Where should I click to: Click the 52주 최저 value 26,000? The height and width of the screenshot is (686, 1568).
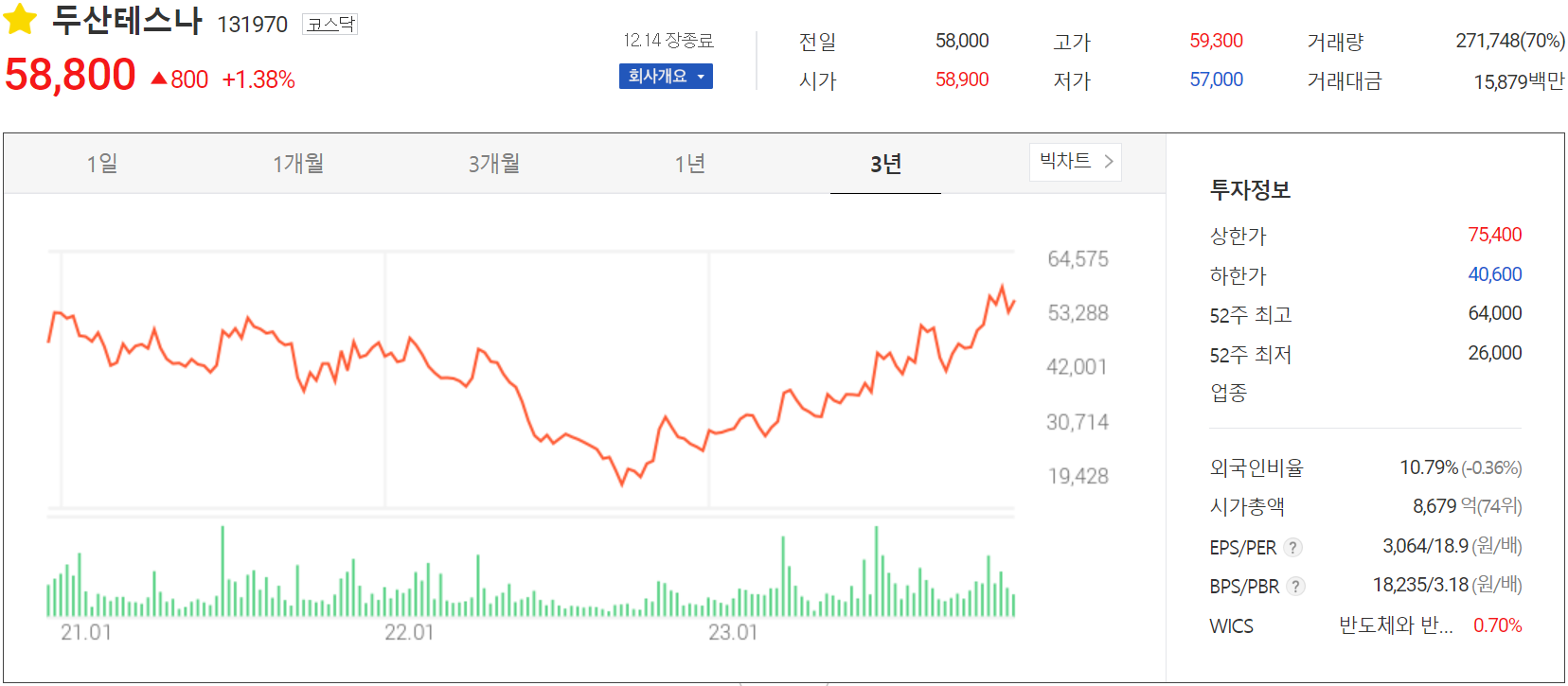click(1495, 353)
